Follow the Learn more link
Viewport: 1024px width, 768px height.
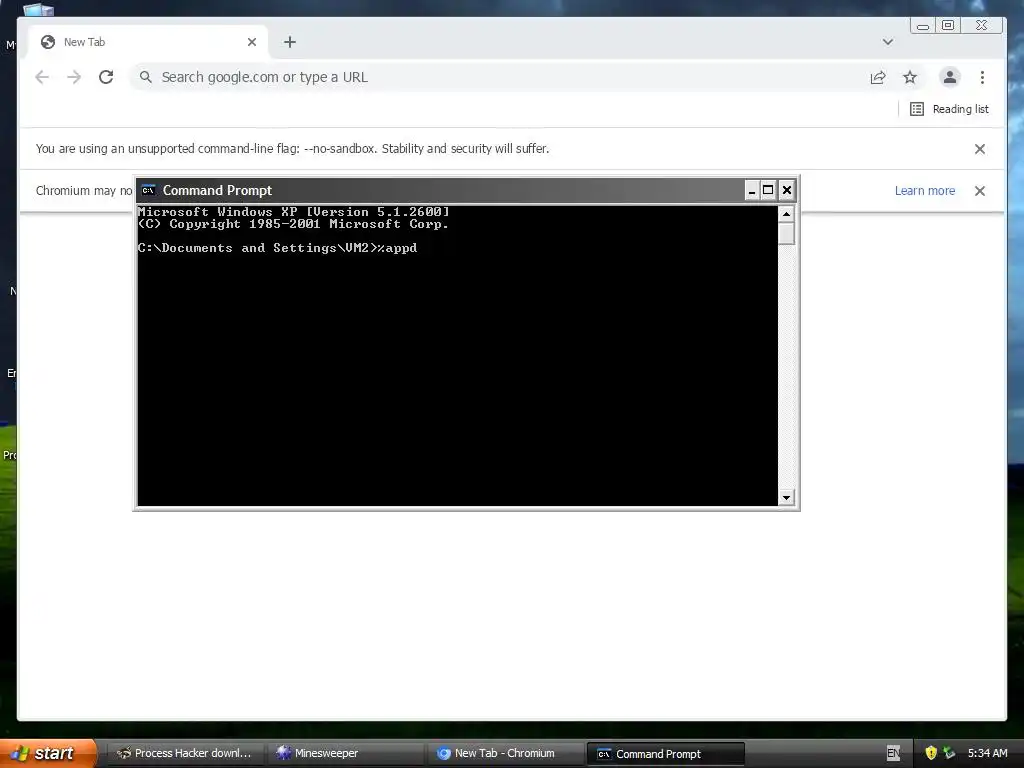tap(925, 191)
